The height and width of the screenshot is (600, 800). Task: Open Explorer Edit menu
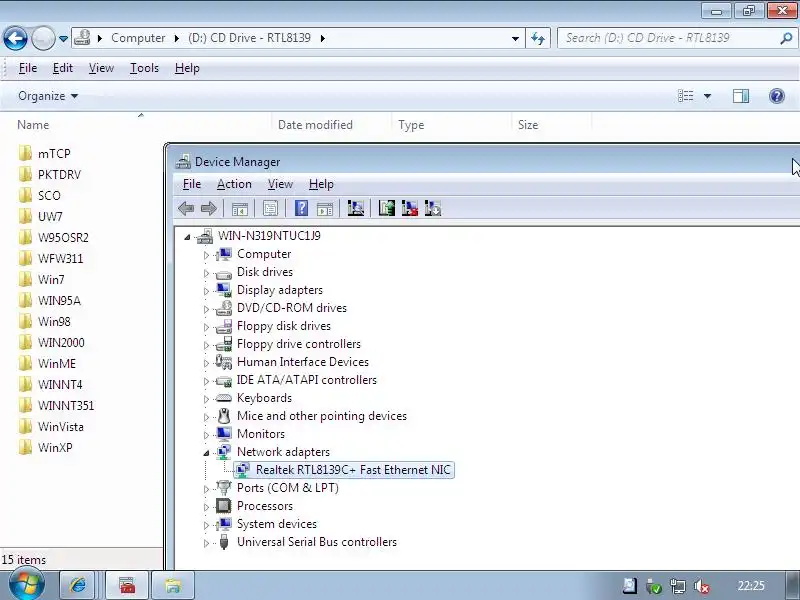click(63, 68)
